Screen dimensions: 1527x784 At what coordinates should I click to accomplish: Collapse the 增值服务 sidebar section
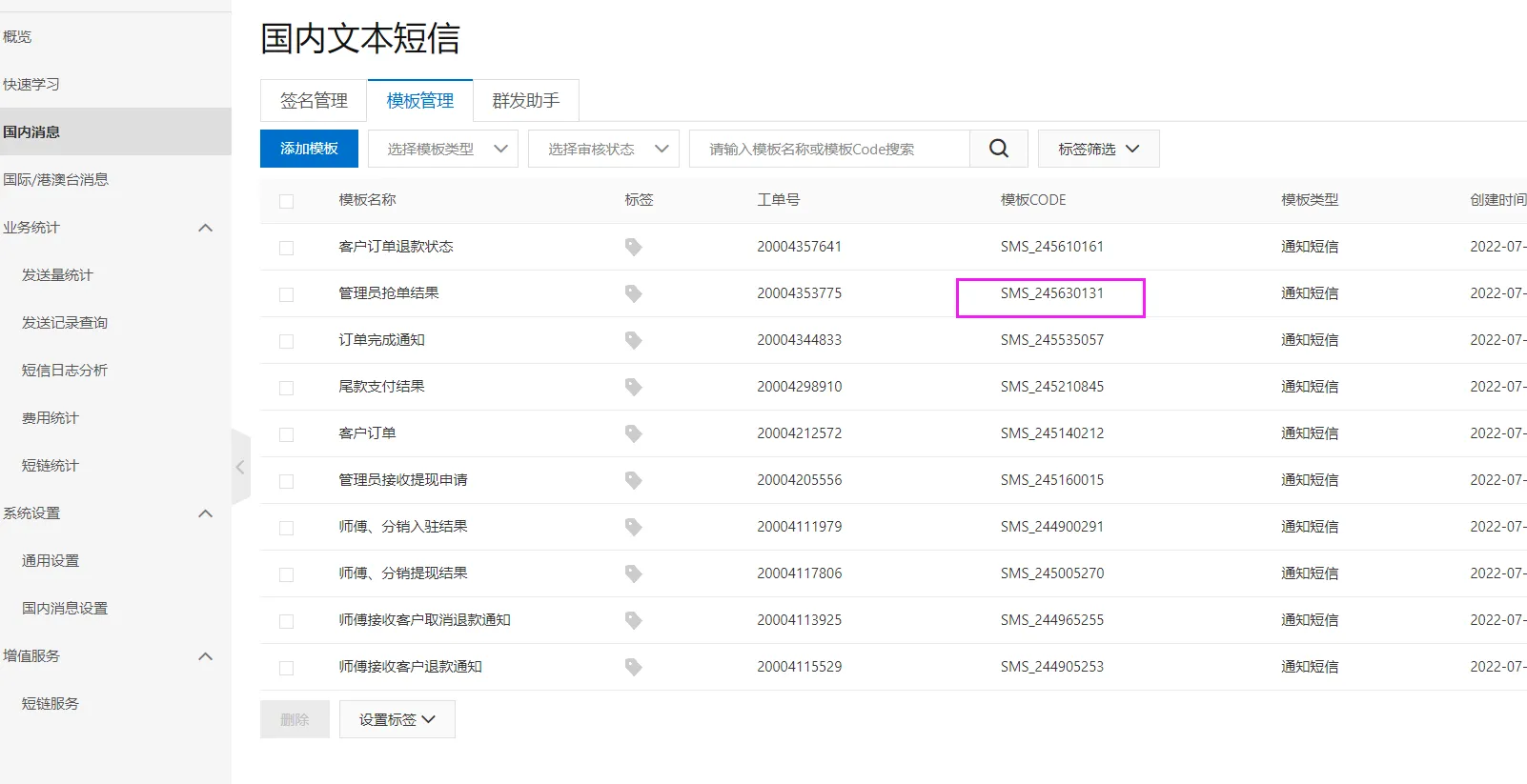(205, 656)
